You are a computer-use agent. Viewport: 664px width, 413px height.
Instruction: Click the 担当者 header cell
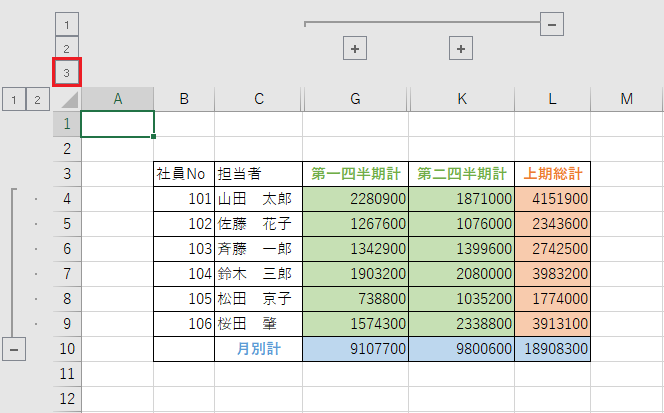pyautogui.click(x=258, y=174)
